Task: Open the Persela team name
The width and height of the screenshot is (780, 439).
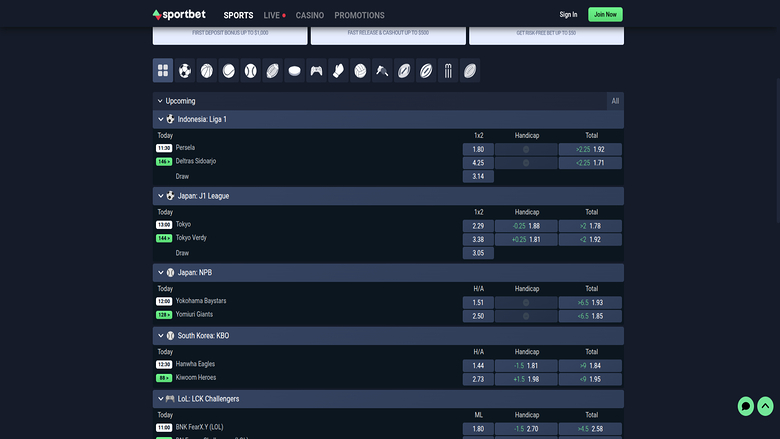Action: (x=185, y=148)
